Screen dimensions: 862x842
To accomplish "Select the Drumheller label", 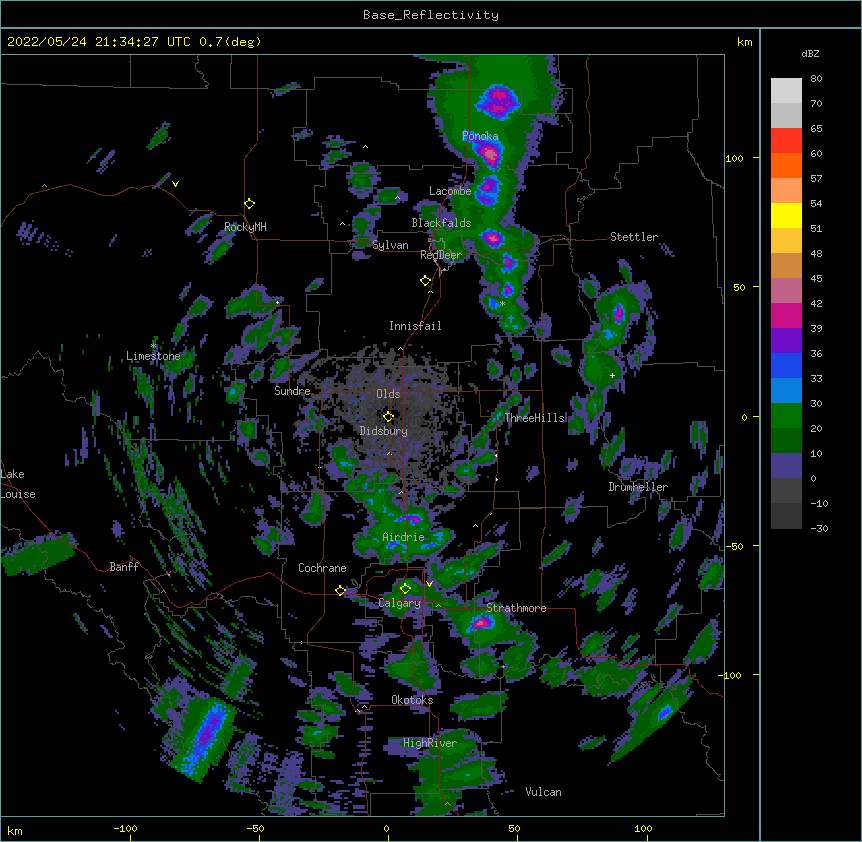I will tap(638, 487).
